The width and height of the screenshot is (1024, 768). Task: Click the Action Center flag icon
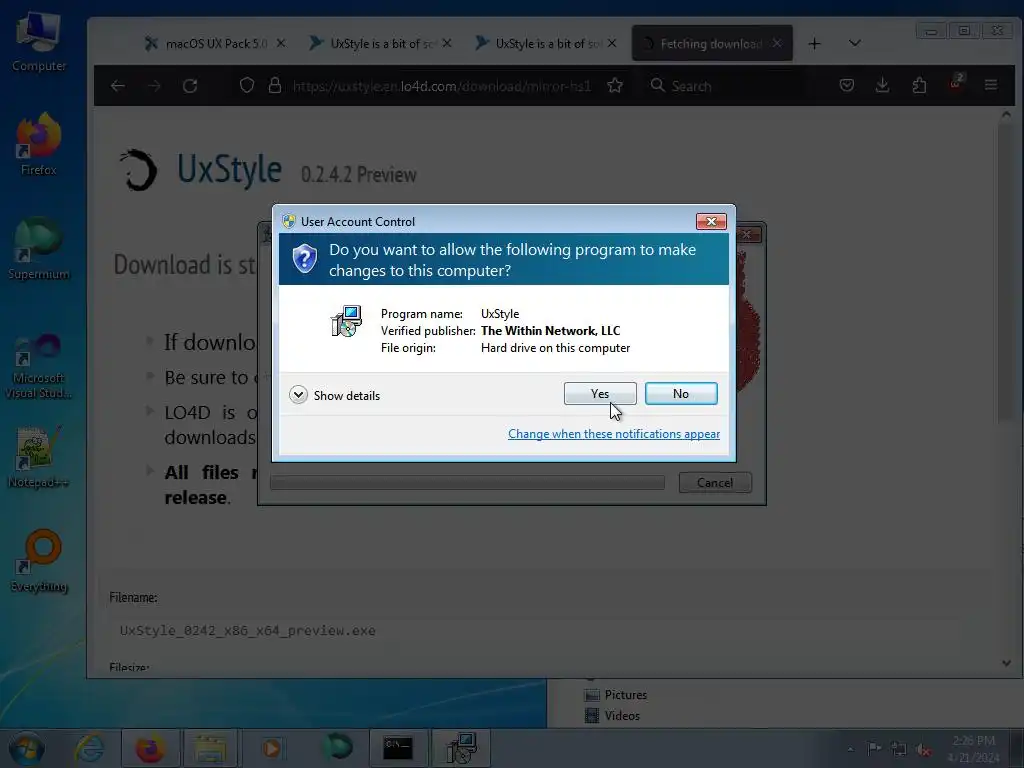(x=874, y=748)
